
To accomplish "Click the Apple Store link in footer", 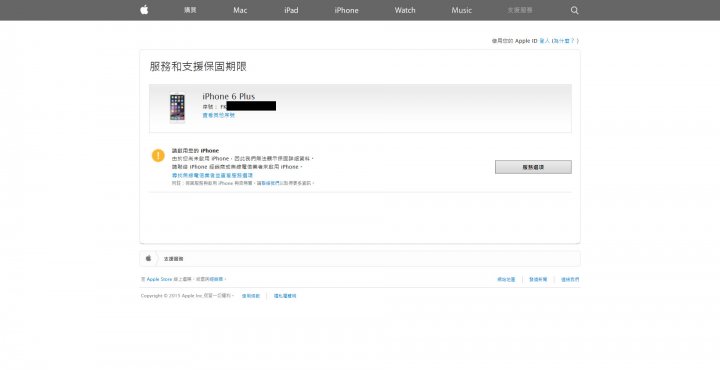I will point(159,279).
